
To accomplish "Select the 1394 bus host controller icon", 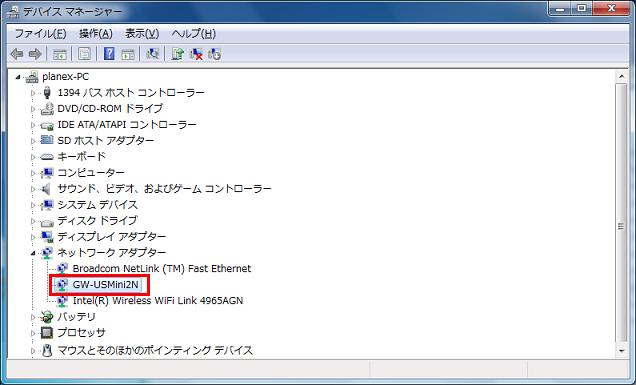I will [x=47, y=93].
